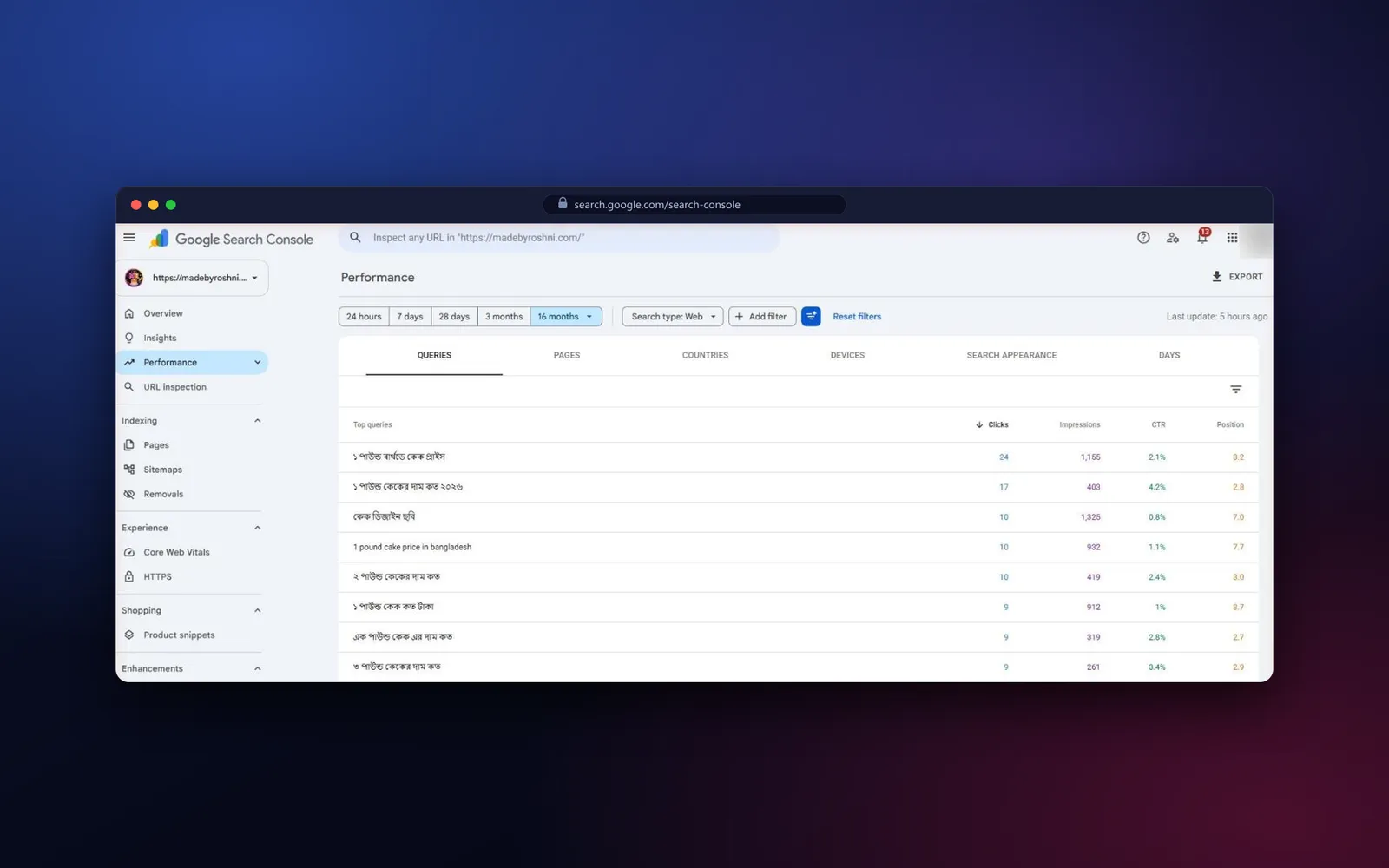Open users and permissions settings icon
The height and width of the screenshot is (868, 1389).
[x=1173, y=238]
